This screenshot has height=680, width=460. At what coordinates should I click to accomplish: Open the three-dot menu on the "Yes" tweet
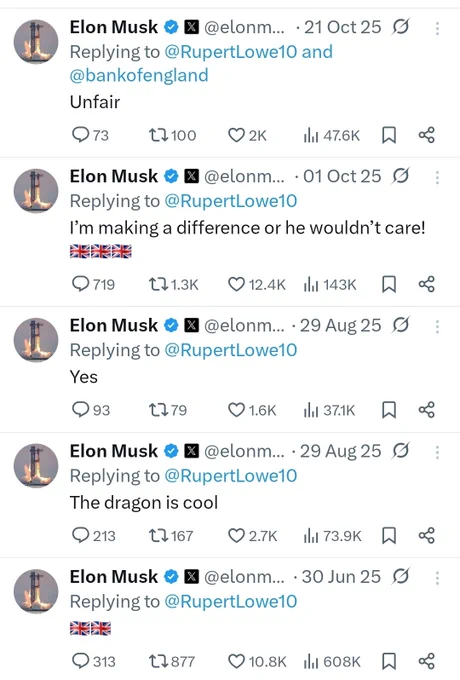[437, 326]
